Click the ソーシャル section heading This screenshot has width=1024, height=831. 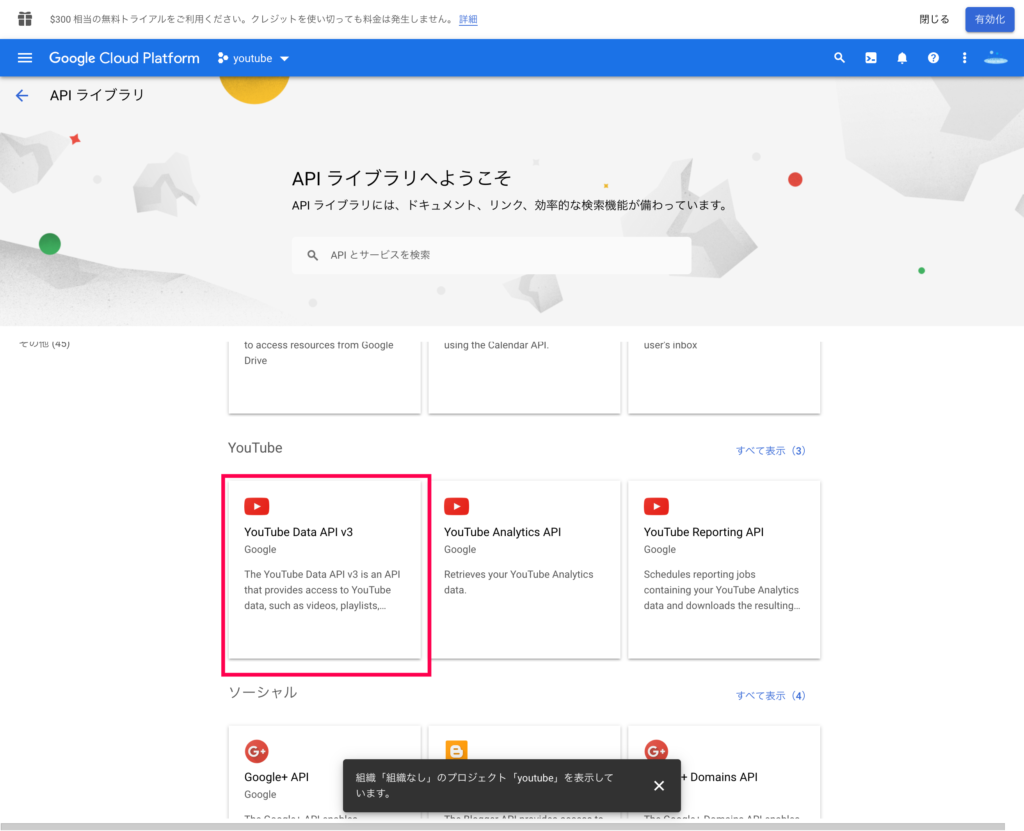(263, 692)
